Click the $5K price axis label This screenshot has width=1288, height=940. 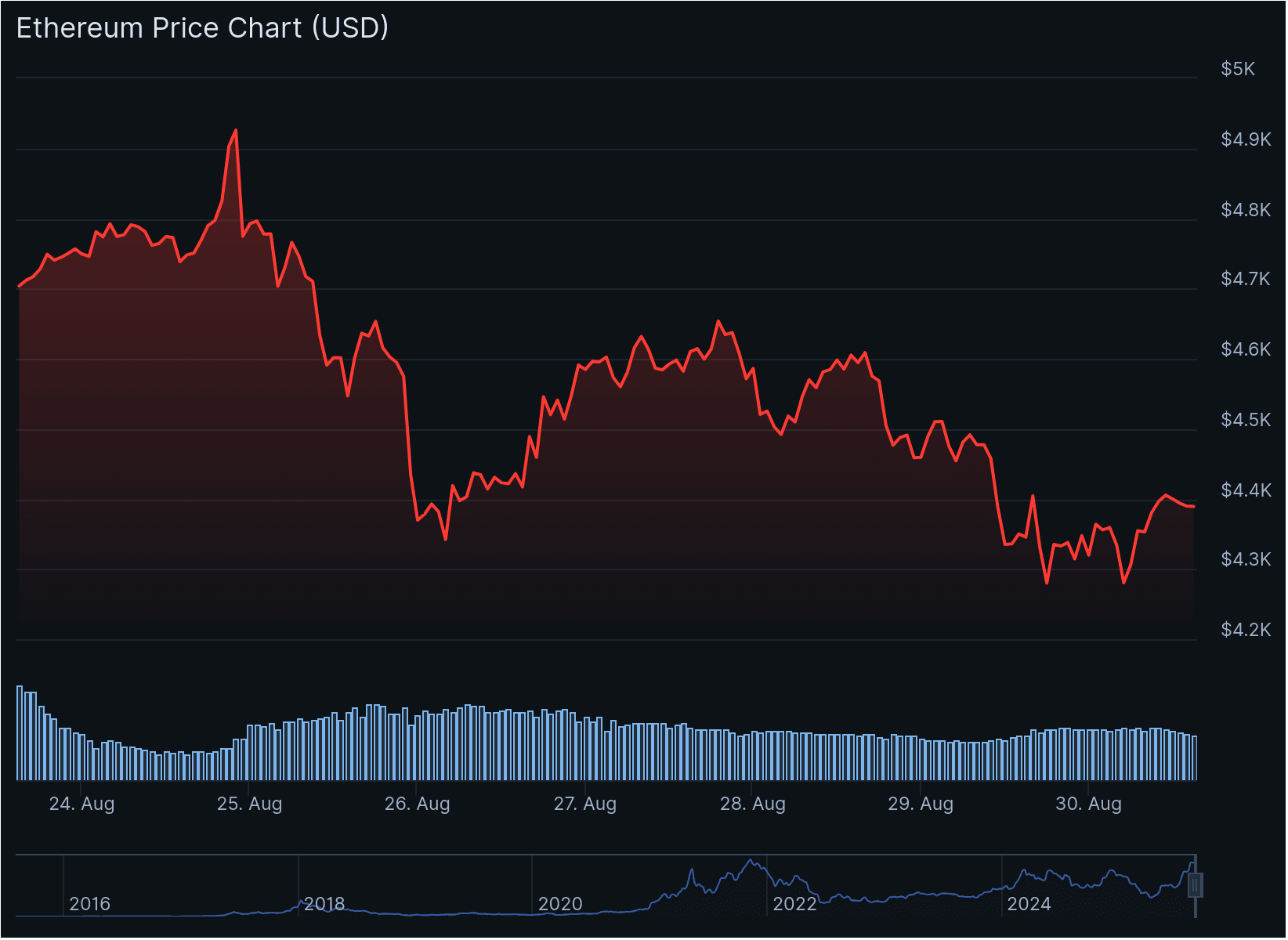[x=1238, y=69]
